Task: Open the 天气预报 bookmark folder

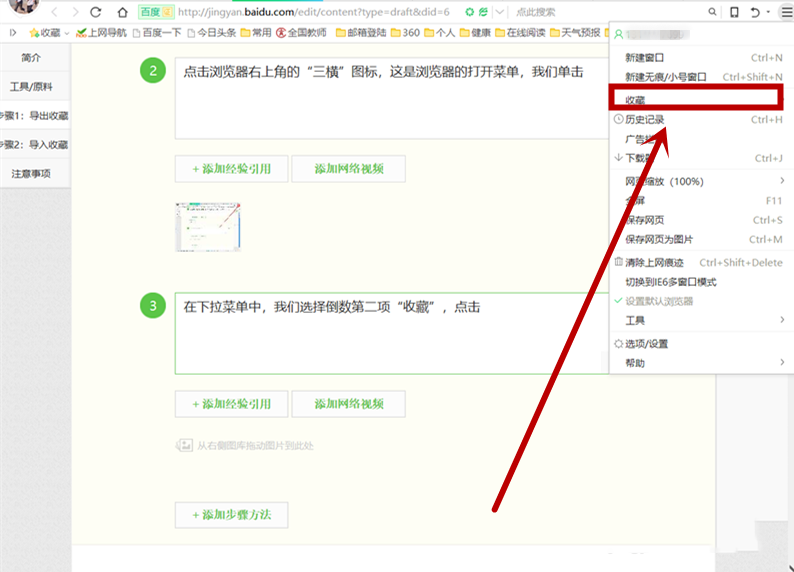Action: (575, 33)
